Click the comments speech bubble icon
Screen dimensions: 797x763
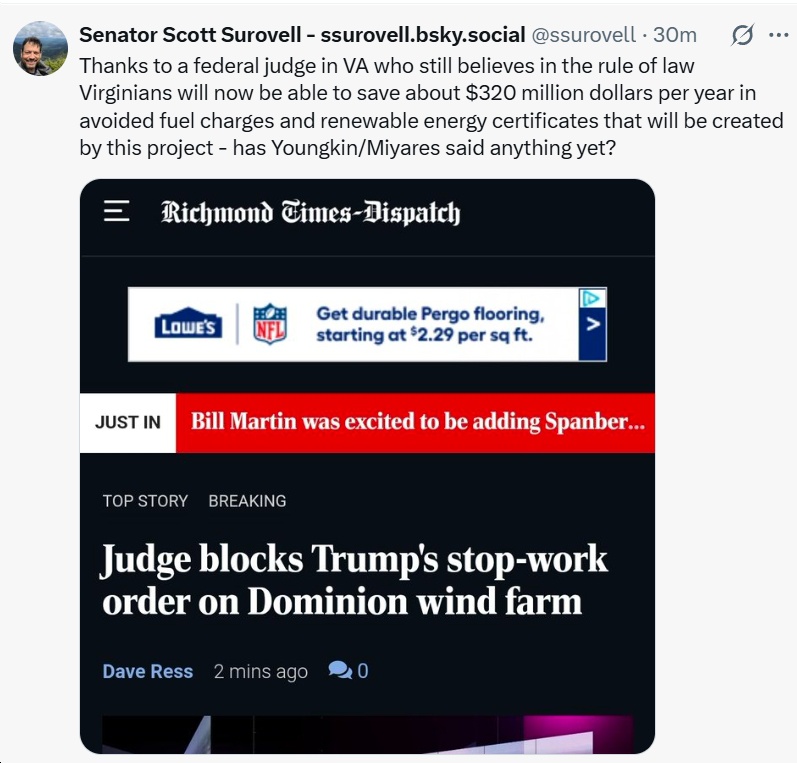pyautogui.click(x=340, y=671)
